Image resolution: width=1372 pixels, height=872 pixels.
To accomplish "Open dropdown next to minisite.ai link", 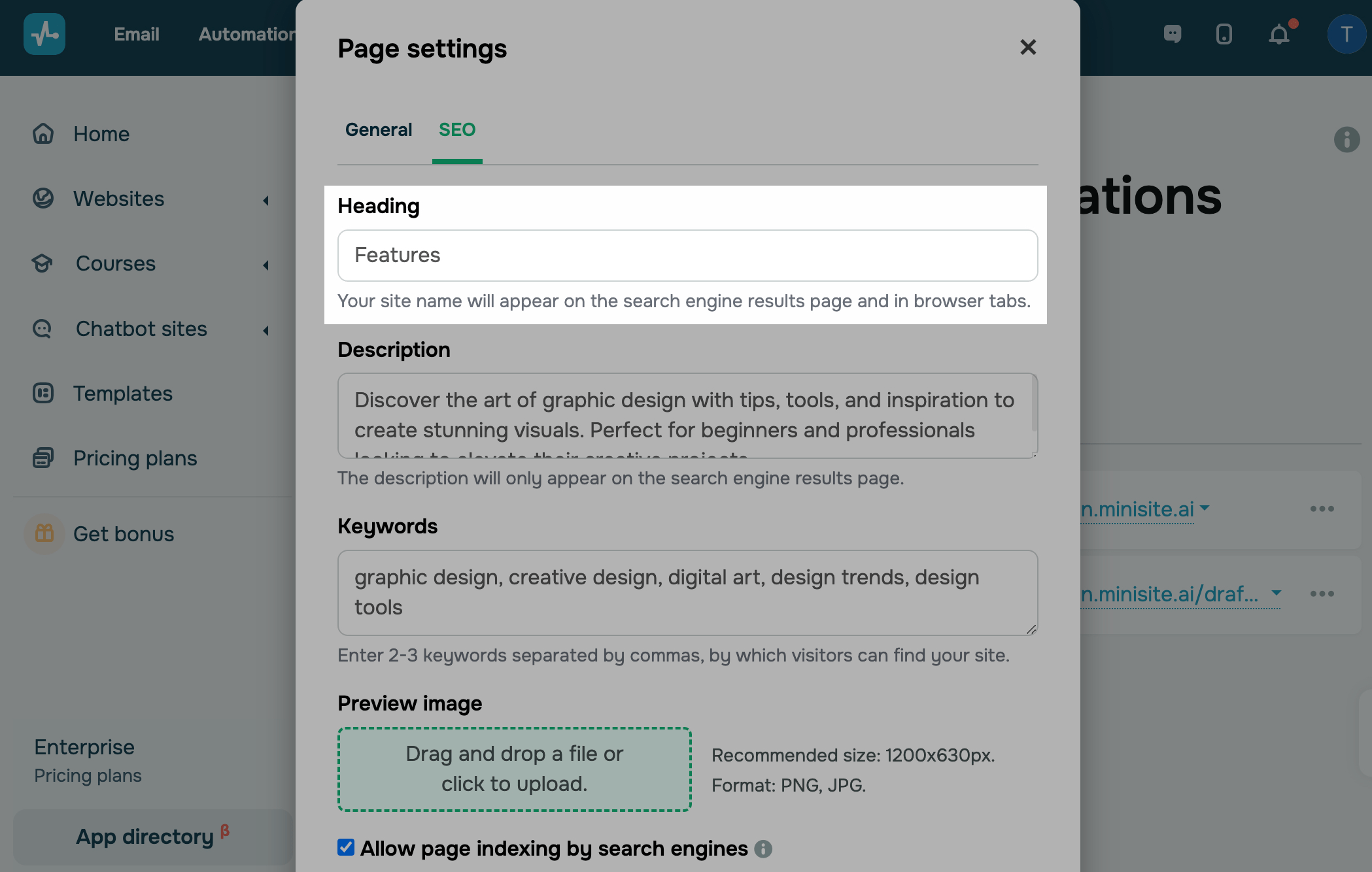I will pos(1205,507).
